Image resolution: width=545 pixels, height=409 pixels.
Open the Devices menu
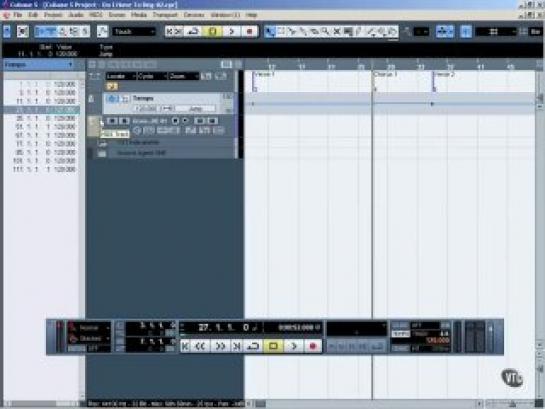tap(194, 15)
